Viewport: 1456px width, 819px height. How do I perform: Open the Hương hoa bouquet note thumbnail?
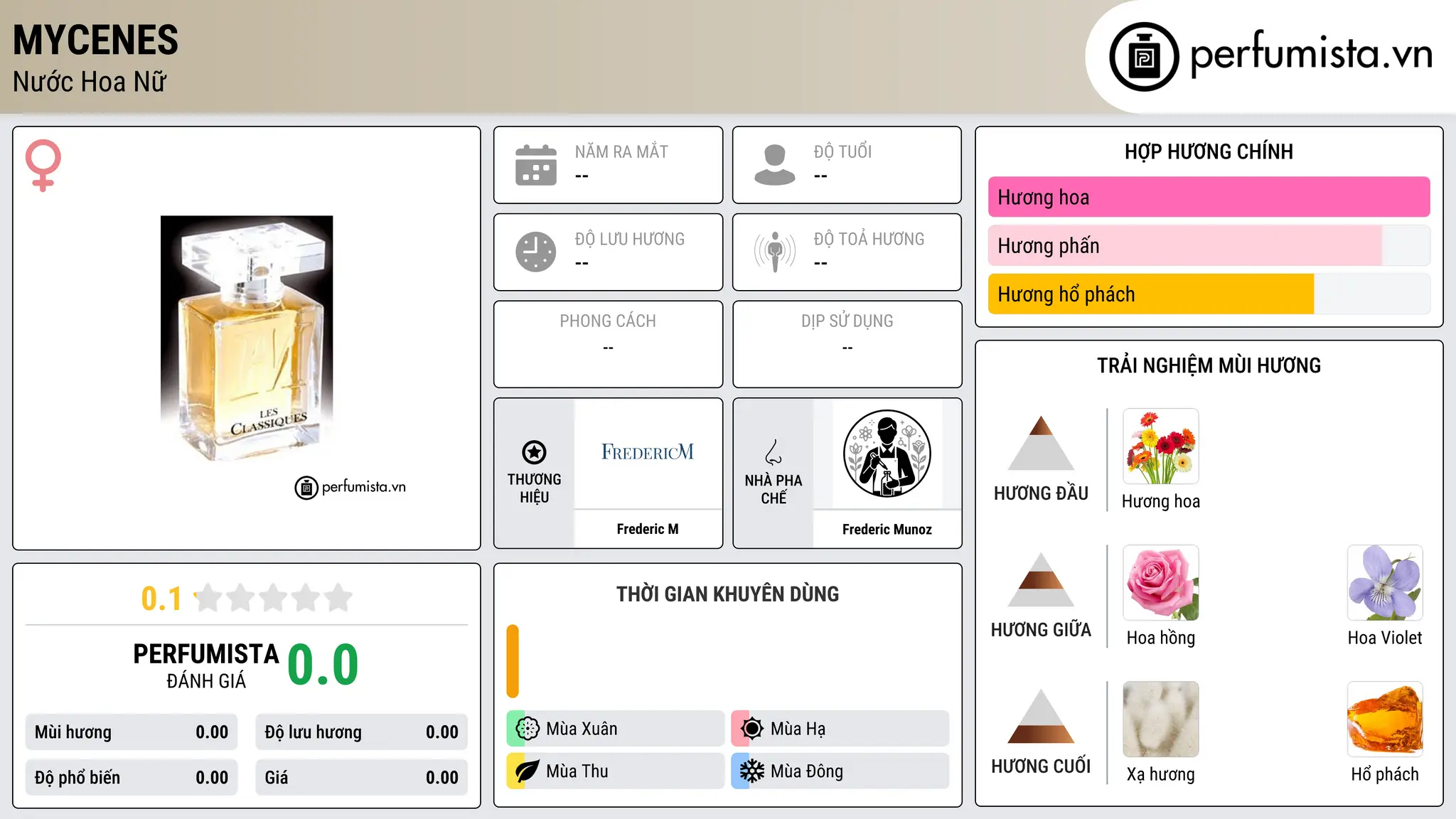1161,446
